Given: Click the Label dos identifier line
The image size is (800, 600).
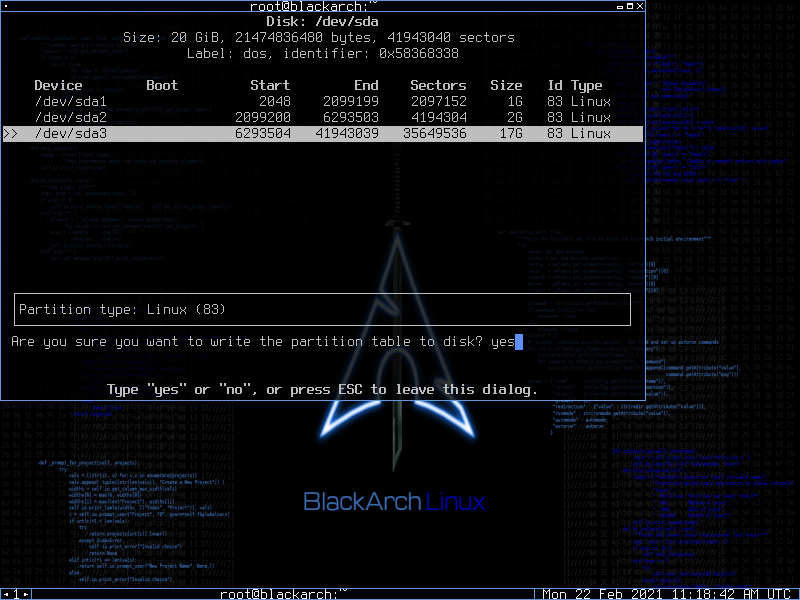Looking at the screenshot, I should (322, 54).
